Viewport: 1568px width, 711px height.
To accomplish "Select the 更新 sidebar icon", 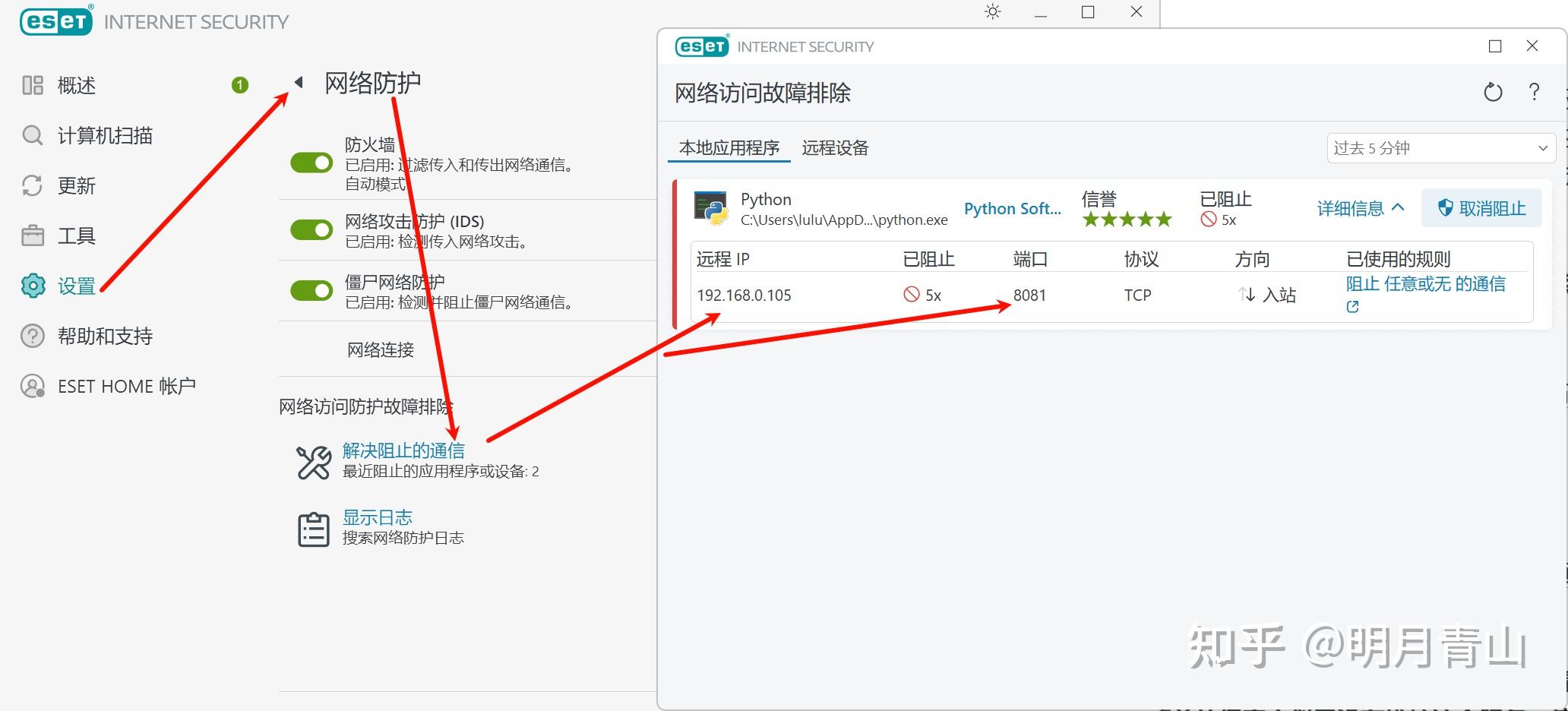I will pyautogui.click(x=76, y=185).
